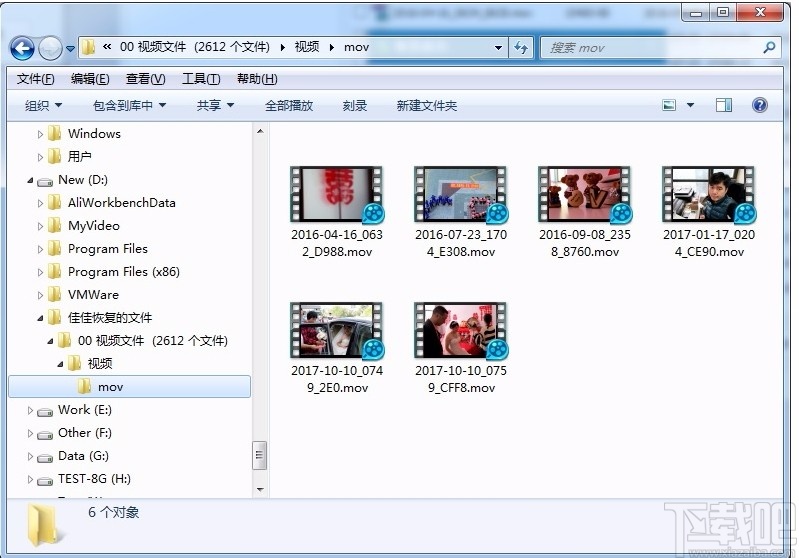Open Help with the question mark icon

[759, 105]
